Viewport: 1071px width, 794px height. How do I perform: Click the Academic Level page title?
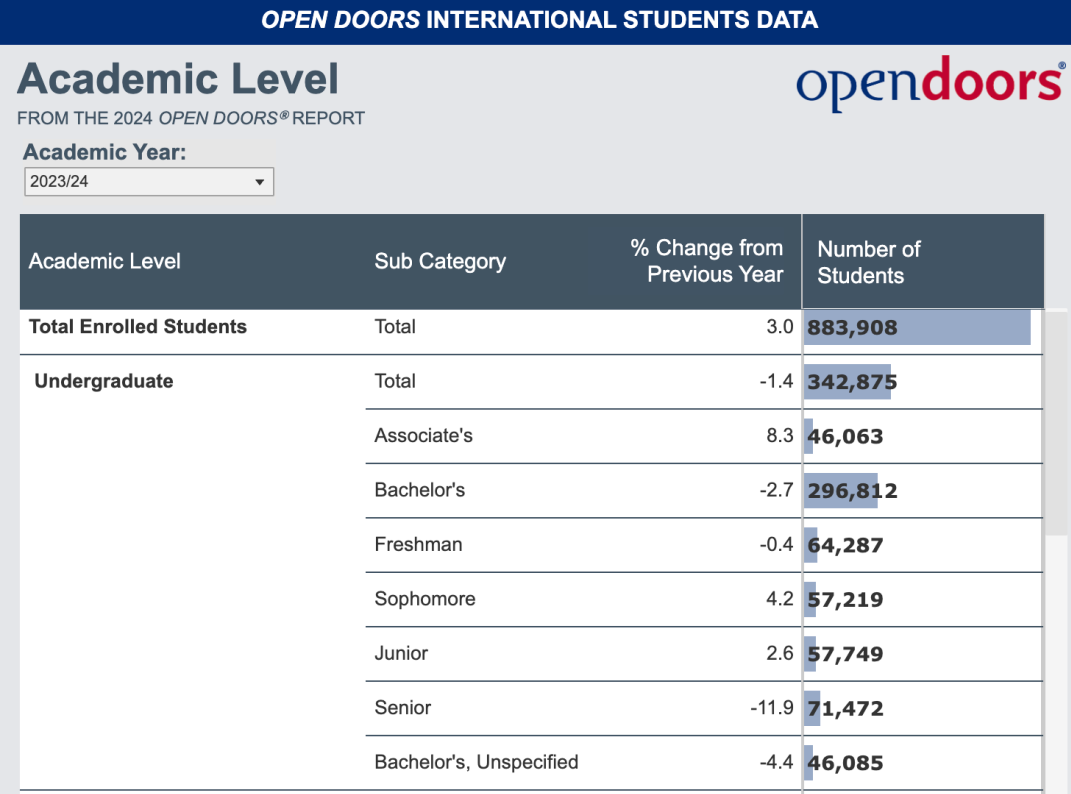pyautogui.click(x=178, y=79)
